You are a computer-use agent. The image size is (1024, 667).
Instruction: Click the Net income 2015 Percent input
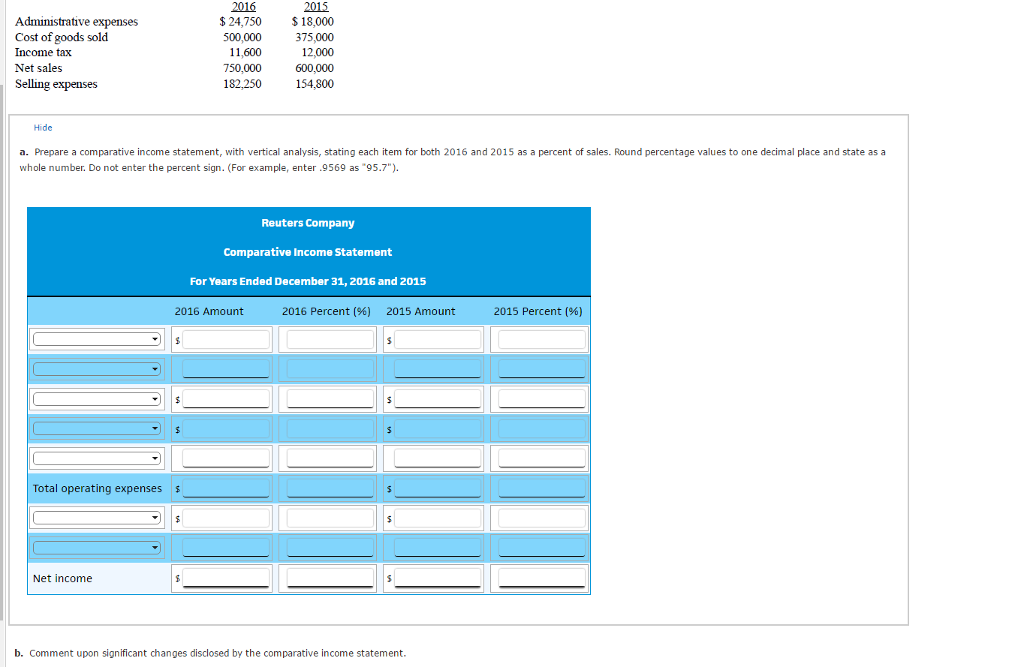point(540,578)
